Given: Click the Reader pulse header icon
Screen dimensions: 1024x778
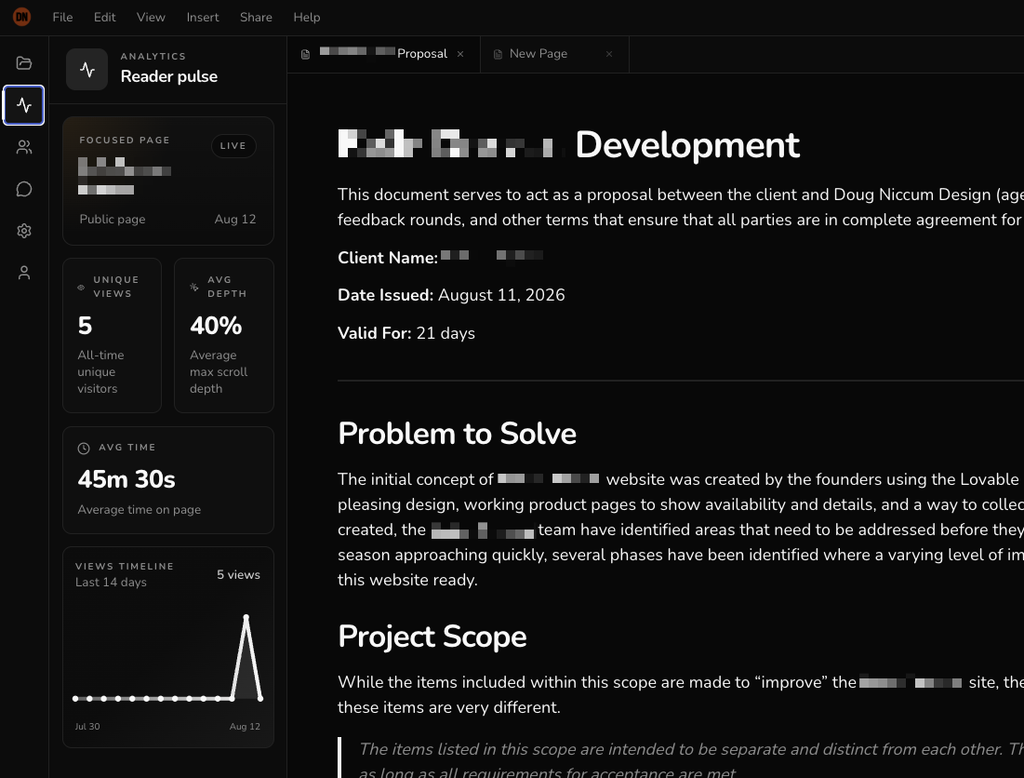Looking at the screenshot, I should tap(87, 69).
